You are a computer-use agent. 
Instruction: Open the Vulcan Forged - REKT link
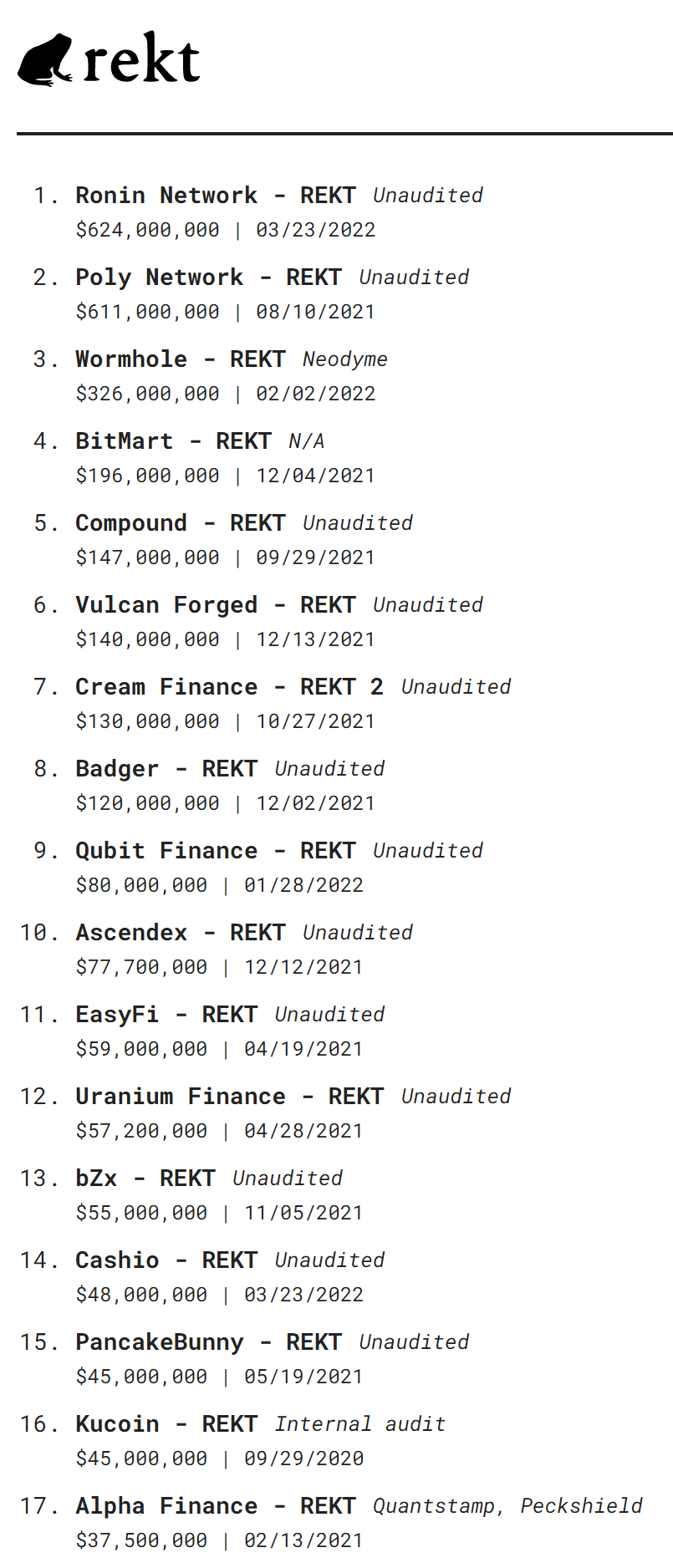(216, 604)
